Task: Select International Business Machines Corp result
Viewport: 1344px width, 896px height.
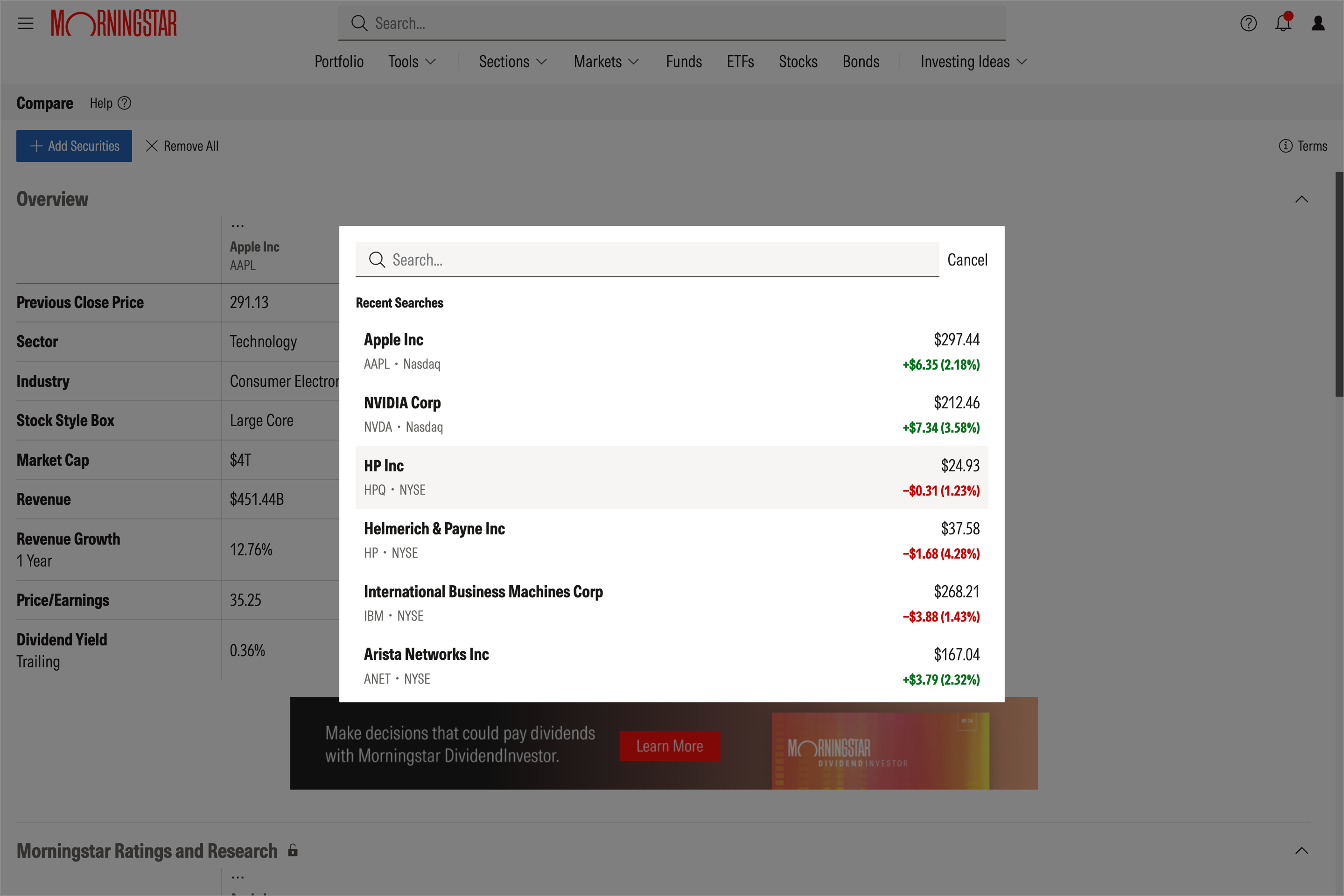Action: [x=672, y=603]
